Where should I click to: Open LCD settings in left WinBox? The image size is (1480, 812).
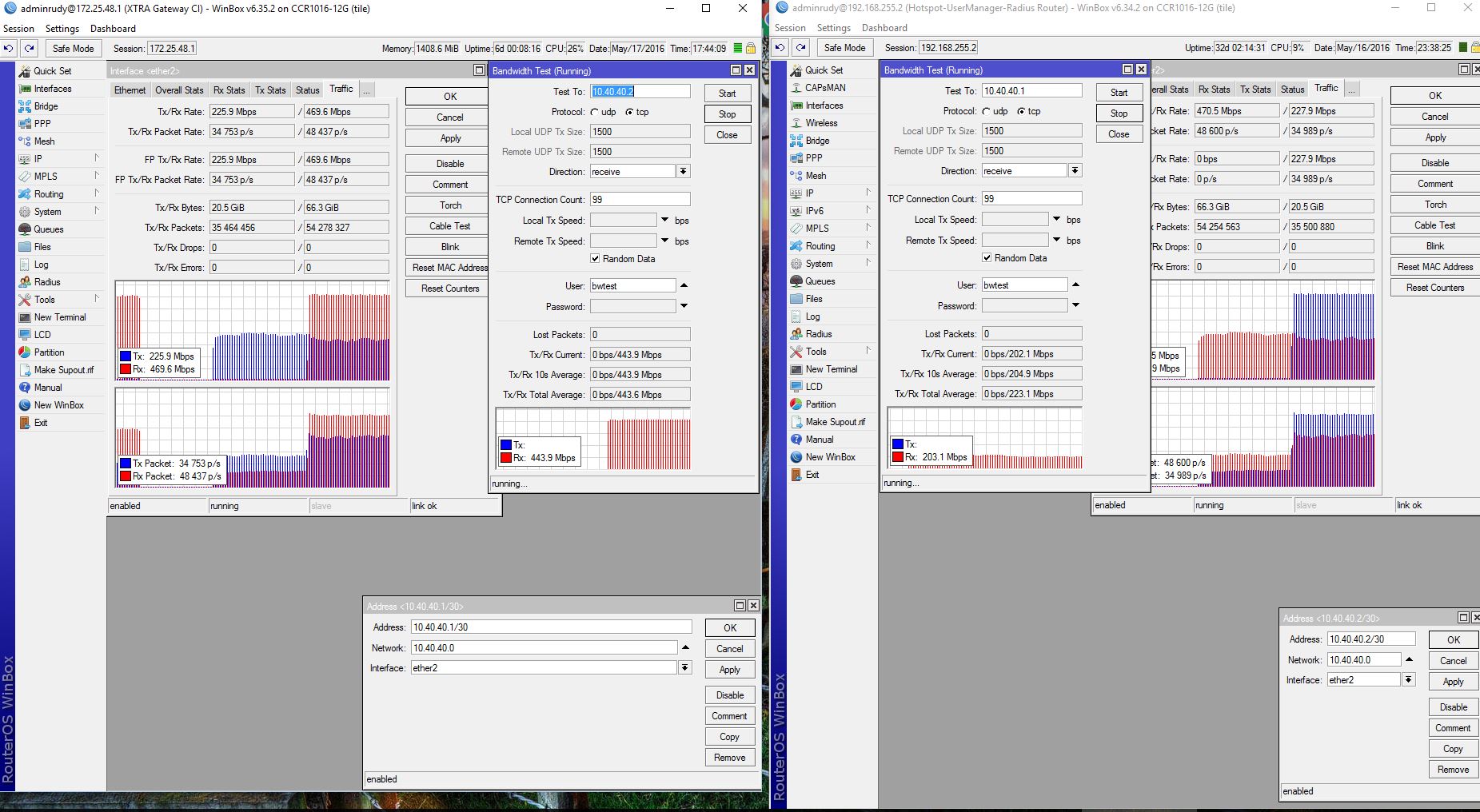click(x=42, y=335)
